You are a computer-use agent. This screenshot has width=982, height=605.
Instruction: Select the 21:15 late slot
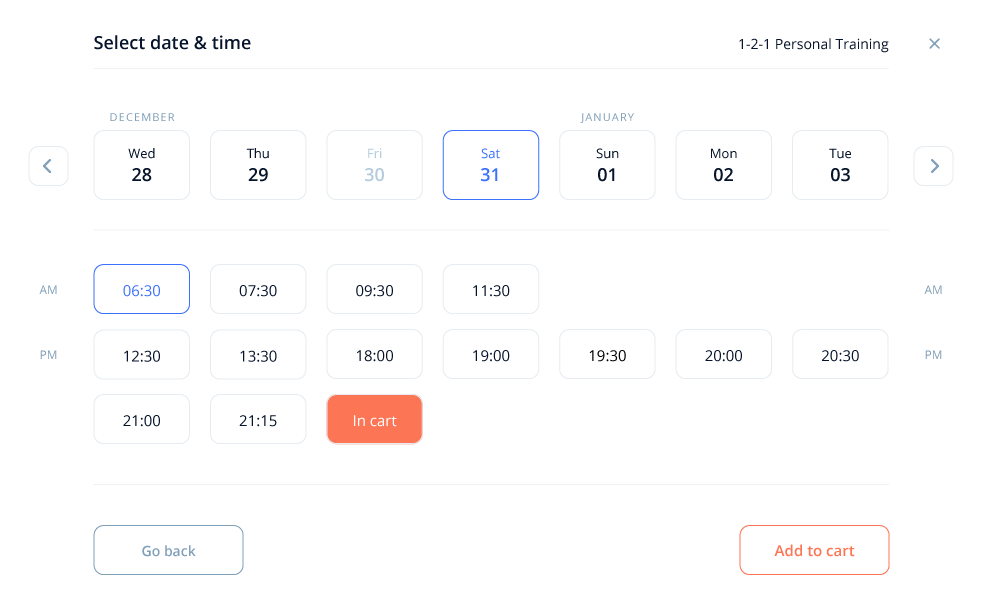[x=258, y=419]
